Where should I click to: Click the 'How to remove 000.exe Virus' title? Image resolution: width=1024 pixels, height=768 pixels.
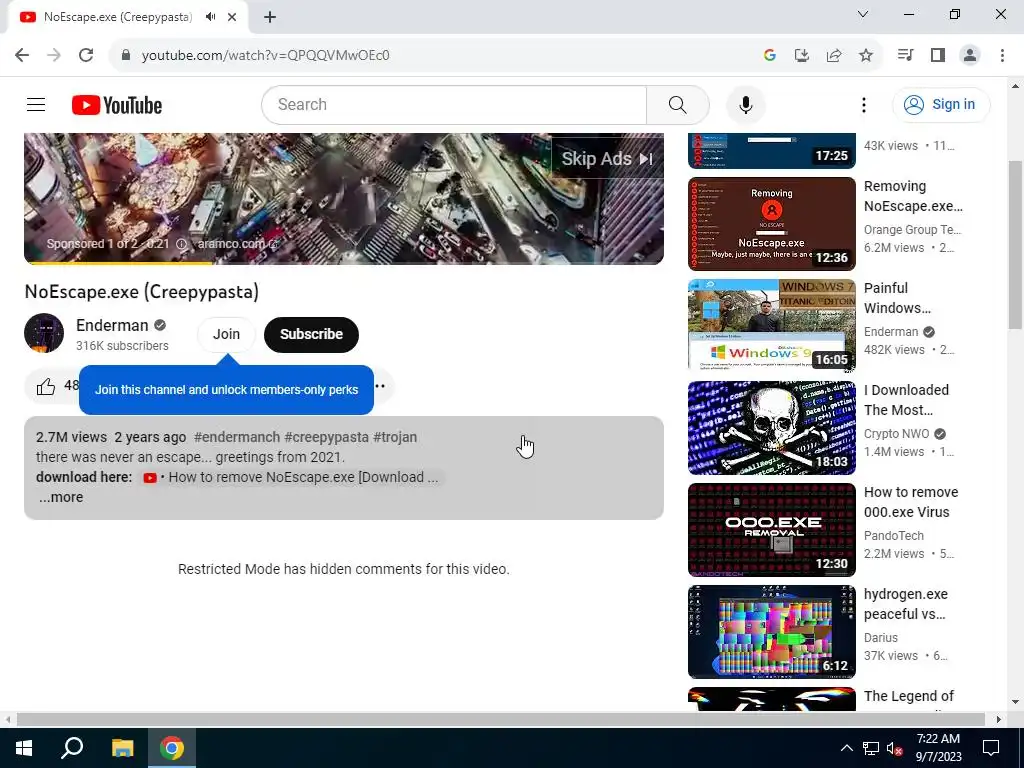pyautogui.click(x=910, y=502)
